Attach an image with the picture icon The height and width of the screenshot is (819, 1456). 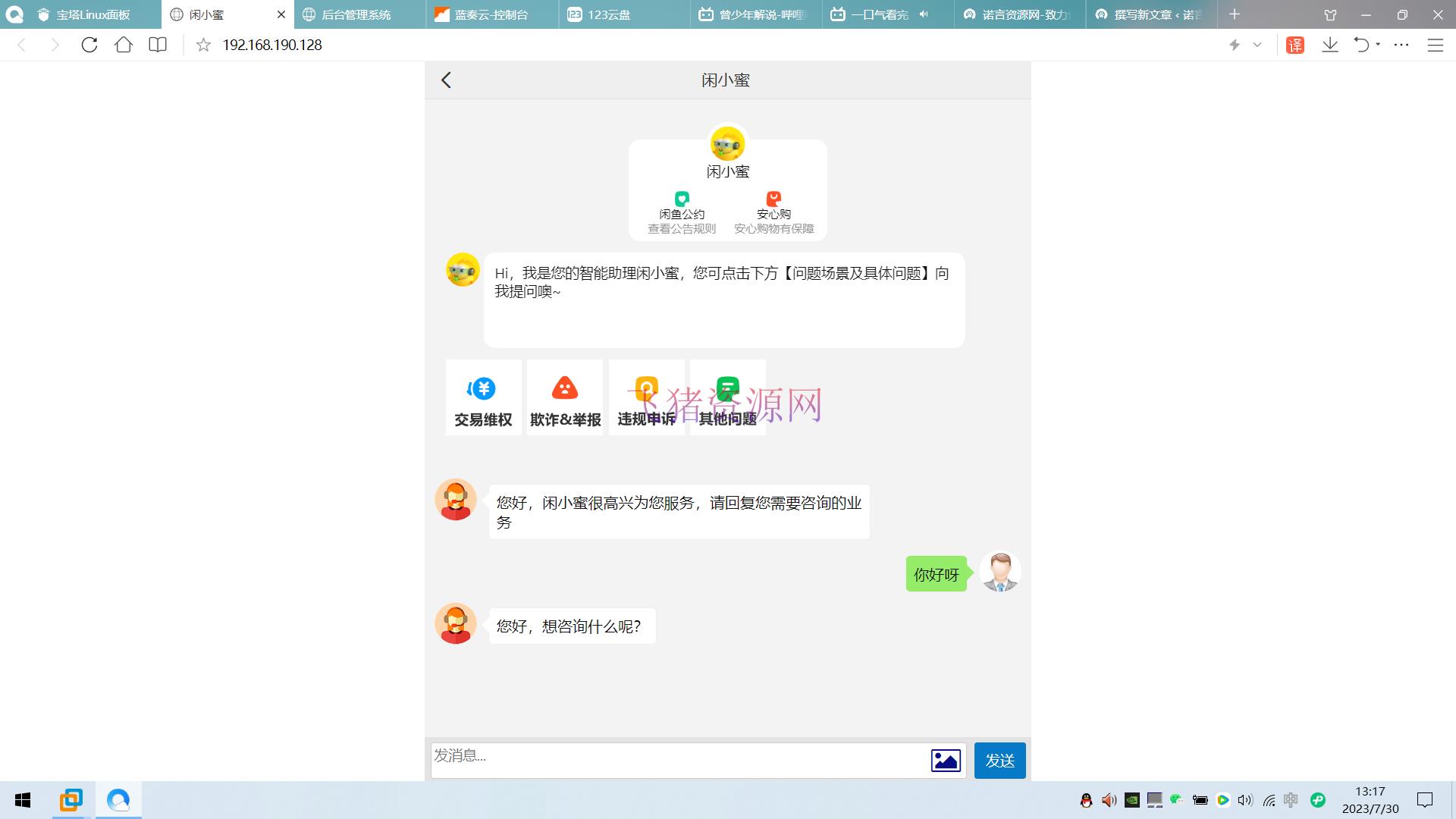pyautogui.click(x=946, y=760)
